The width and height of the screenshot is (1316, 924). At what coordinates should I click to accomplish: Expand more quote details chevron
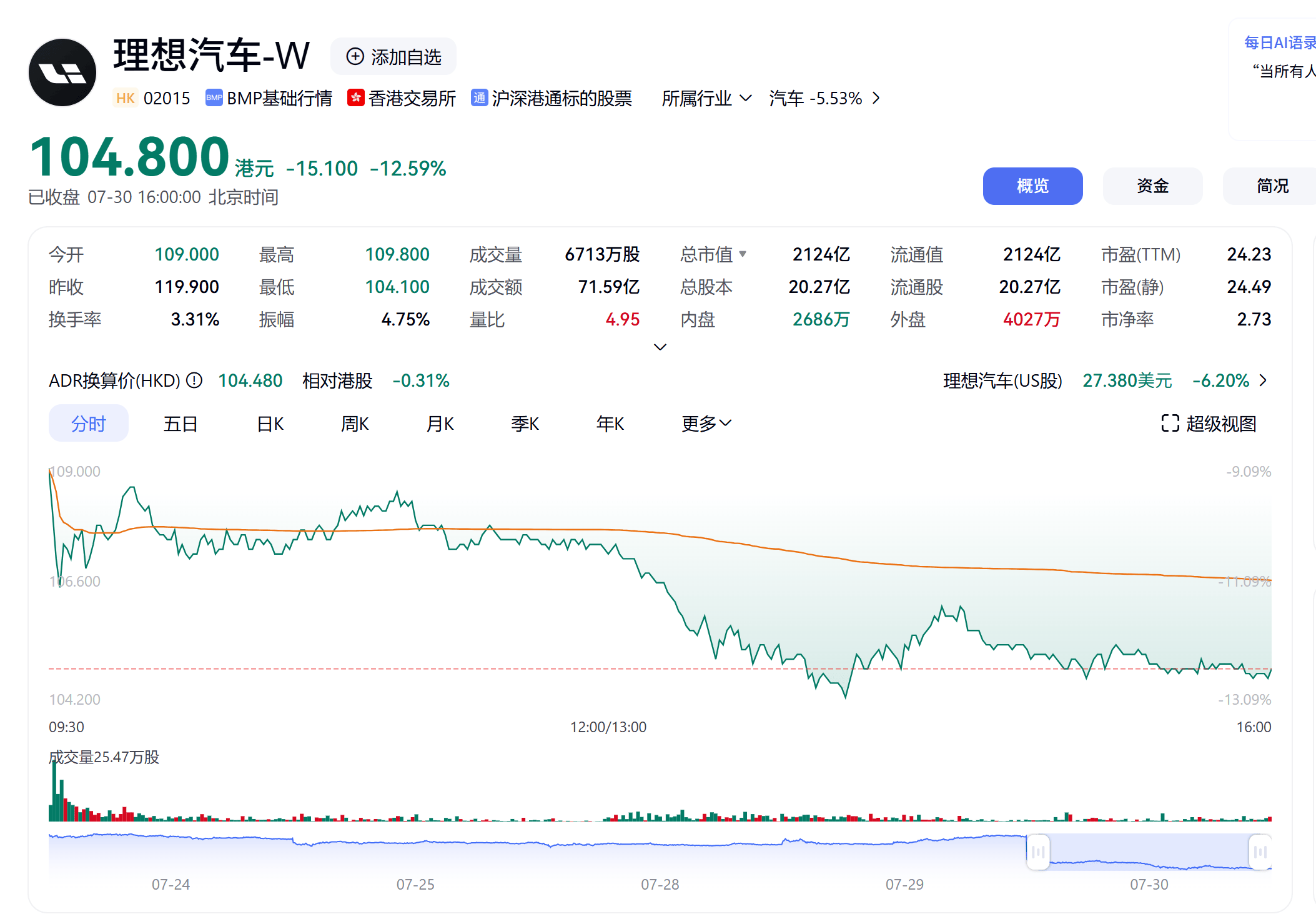tap(660, 347)
